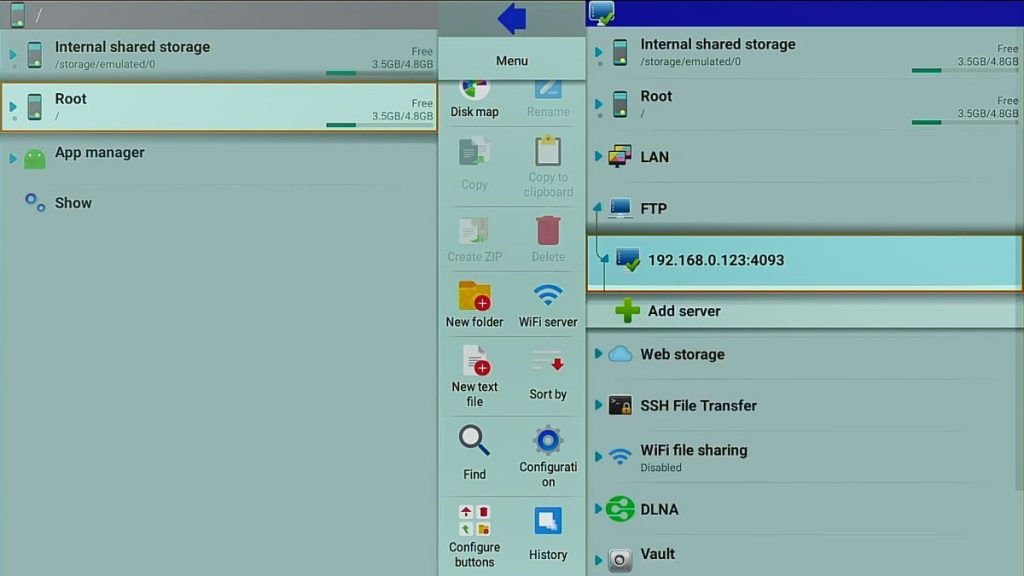Open the Disk map tool
The width and height of the screenshot is (1024, 576).
474,98
